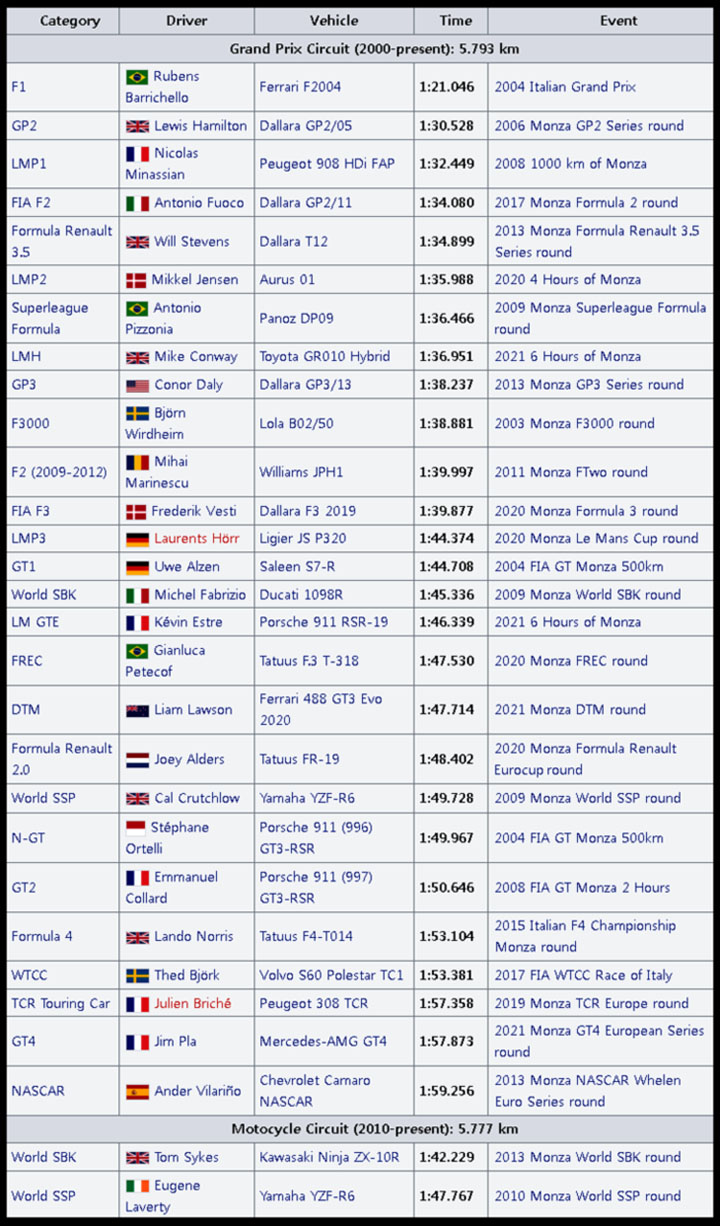
Task: Follow the Lewis Hamilton driver link
Action: click(200, 126)
